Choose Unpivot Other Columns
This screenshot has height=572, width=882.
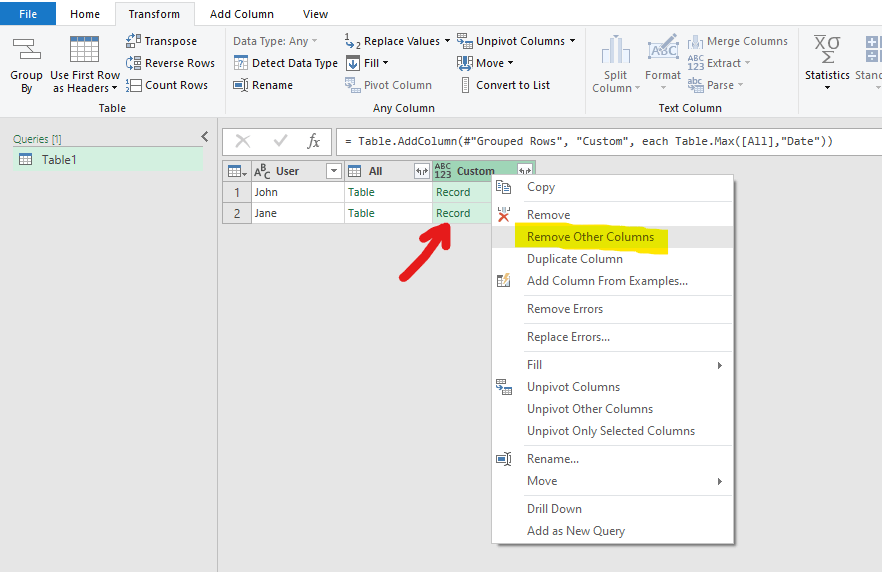[x=613, y=409]
